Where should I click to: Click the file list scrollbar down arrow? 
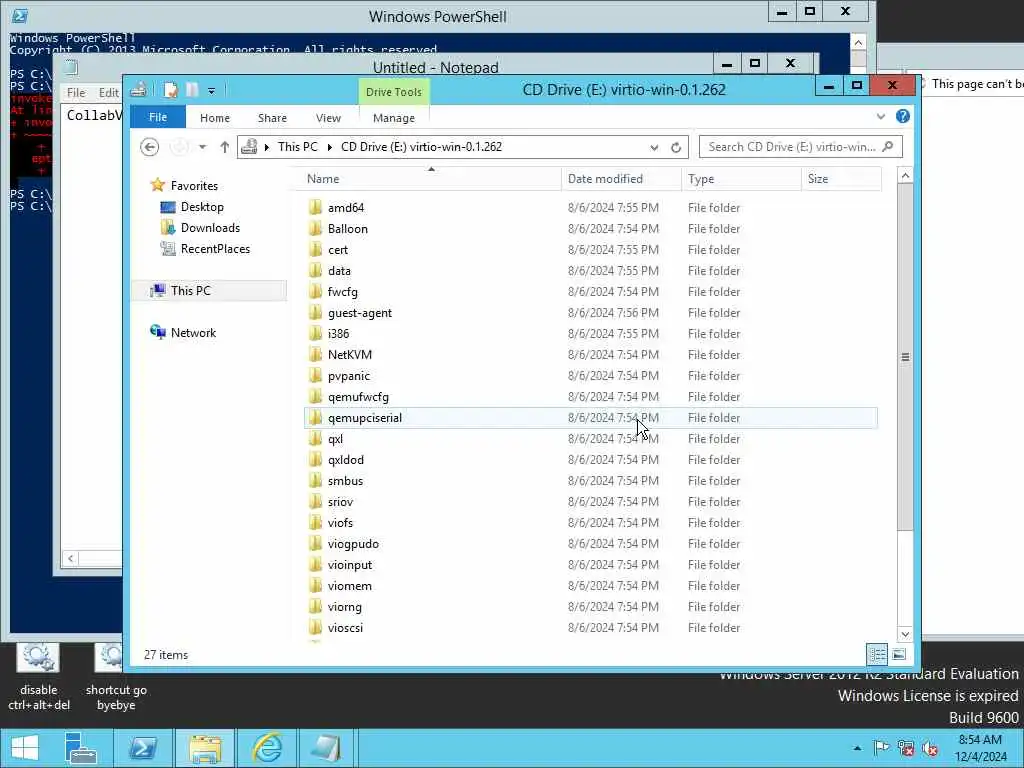click(x=905, y=634)
